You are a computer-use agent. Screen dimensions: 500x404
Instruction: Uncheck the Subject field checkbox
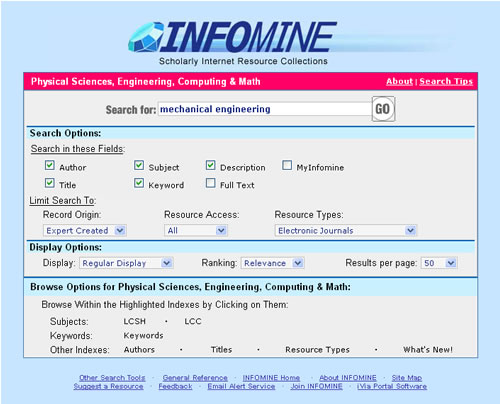coord(139,165)
